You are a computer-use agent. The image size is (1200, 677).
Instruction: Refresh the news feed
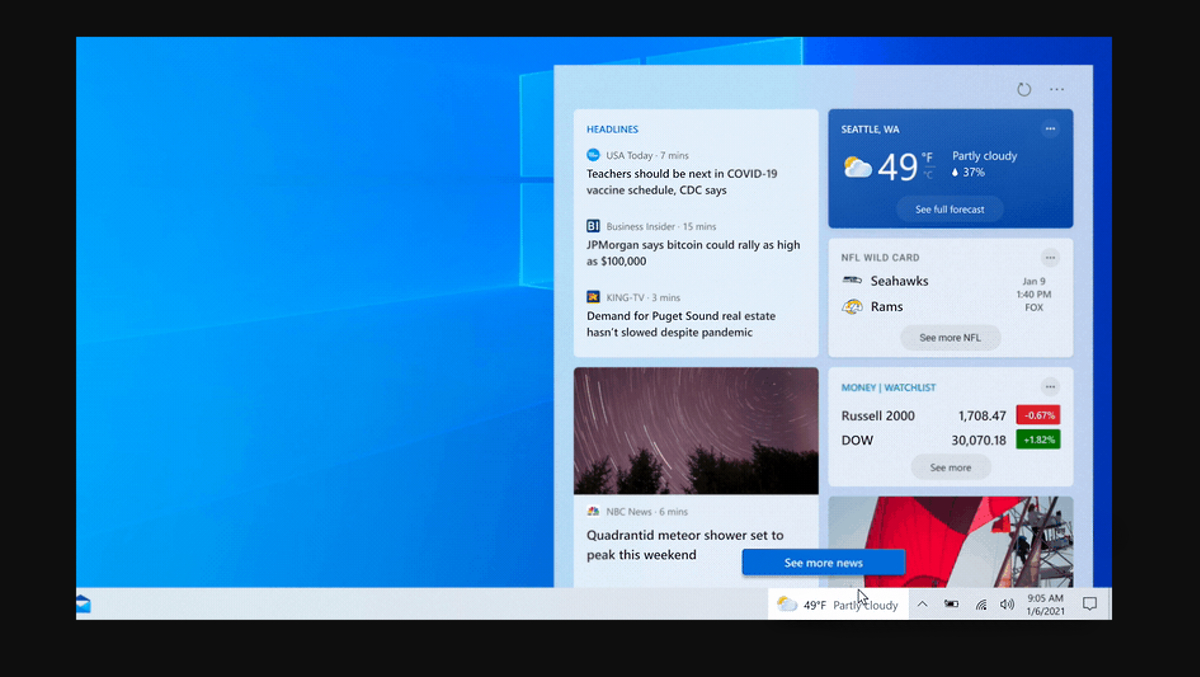point(1024,89)
